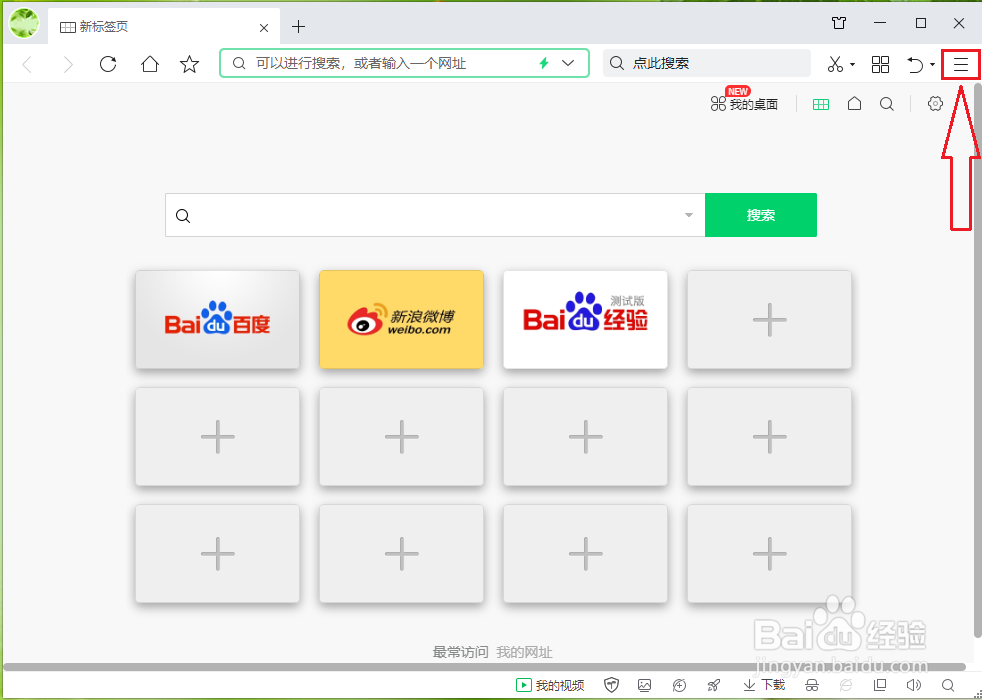982x700 pixels.
Task: Expand the address bar search engine dropdown
Action: pos(568,63)
